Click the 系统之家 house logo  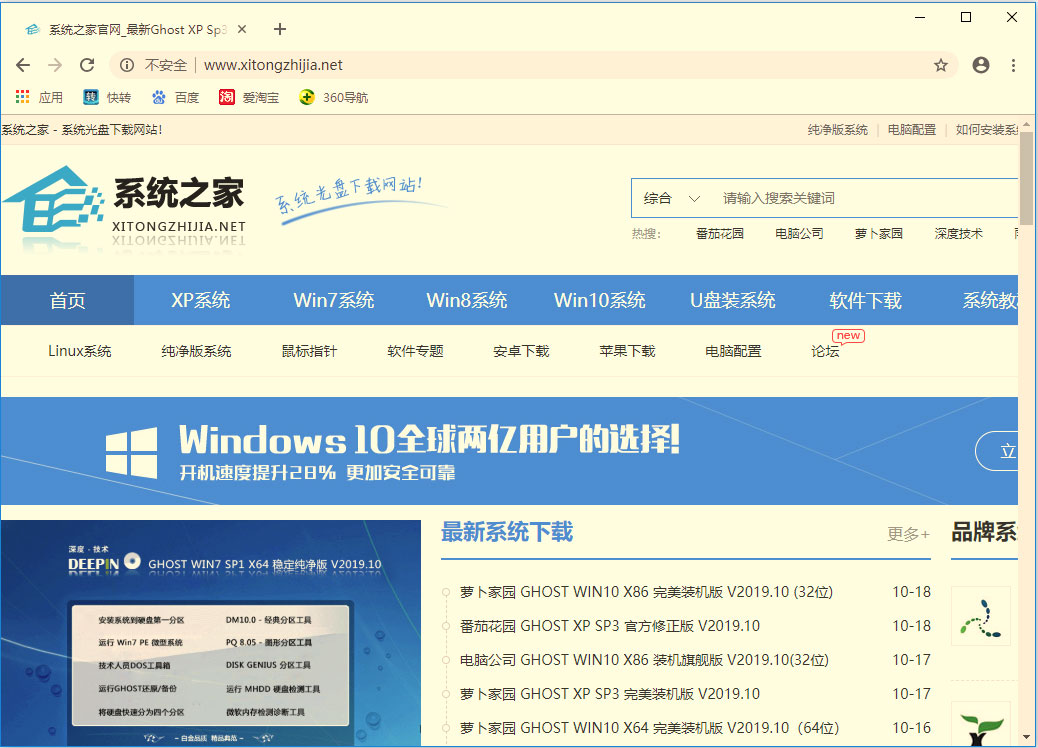tap(53, 200)
